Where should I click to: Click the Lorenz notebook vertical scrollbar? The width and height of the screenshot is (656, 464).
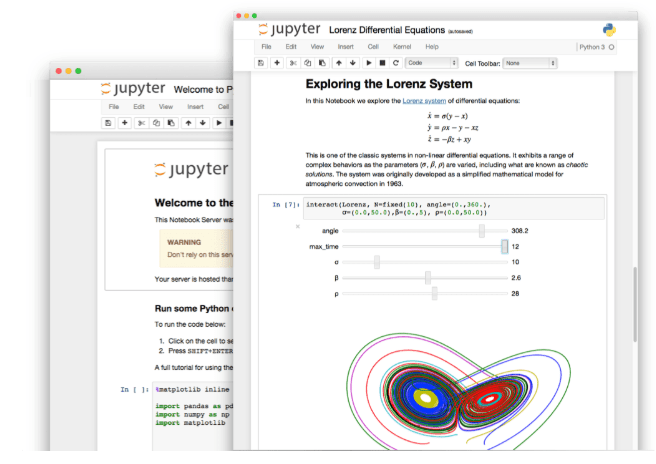635,304
